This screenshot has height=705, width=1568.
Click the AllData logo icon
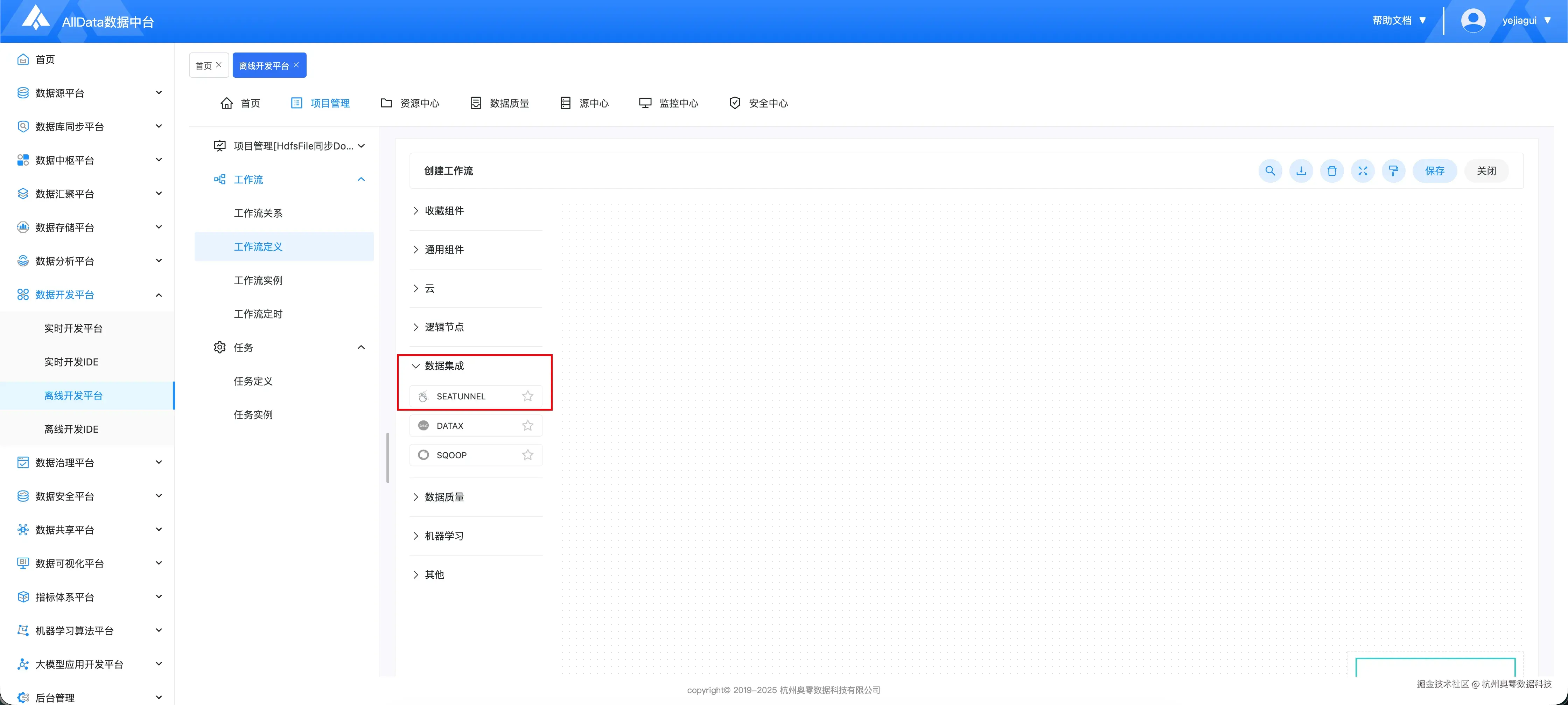click(35, 18)
